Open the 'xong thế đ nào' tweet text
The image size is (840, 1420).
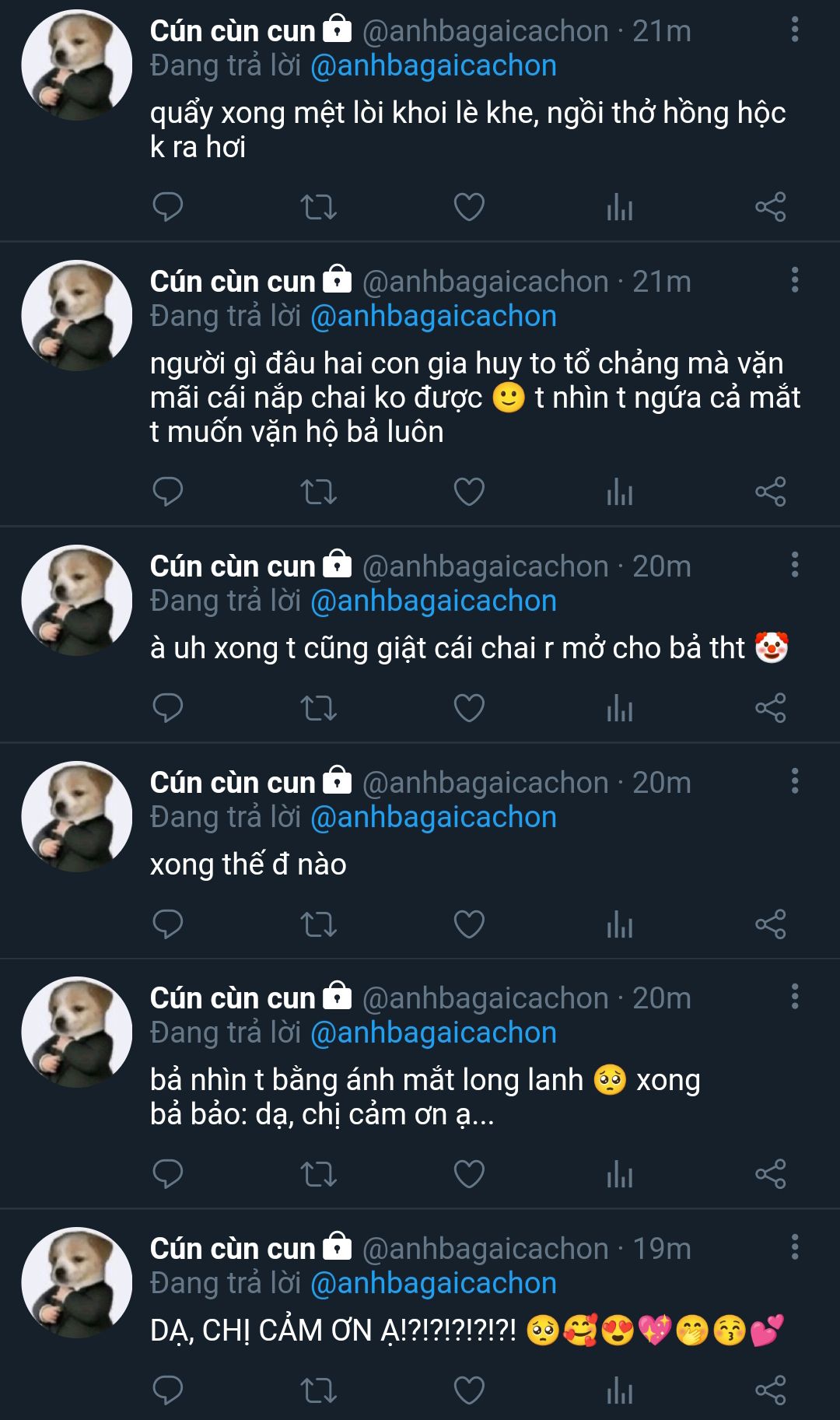click(x=248, y=864)
